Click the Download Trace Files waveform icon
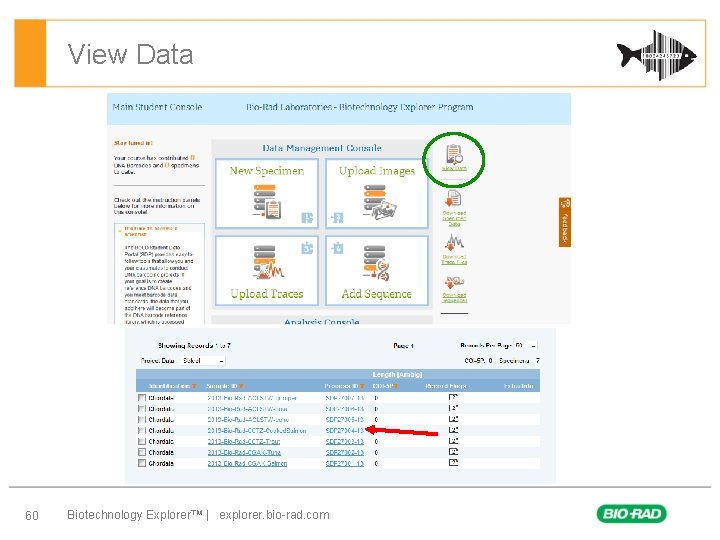This screenshot has width=720, height=540. [454, 242]
